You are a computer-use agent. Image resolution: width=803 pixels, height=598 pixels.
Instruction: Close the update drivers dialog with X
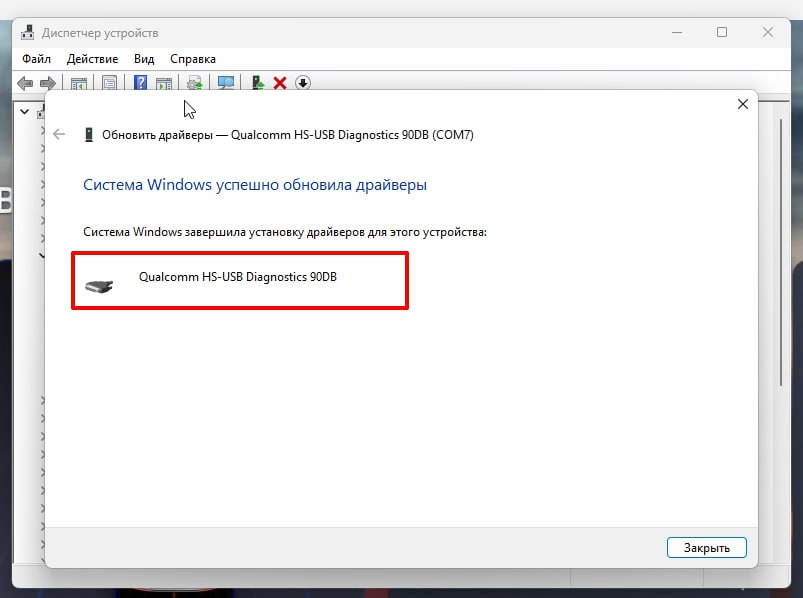[x=743, y=104]
